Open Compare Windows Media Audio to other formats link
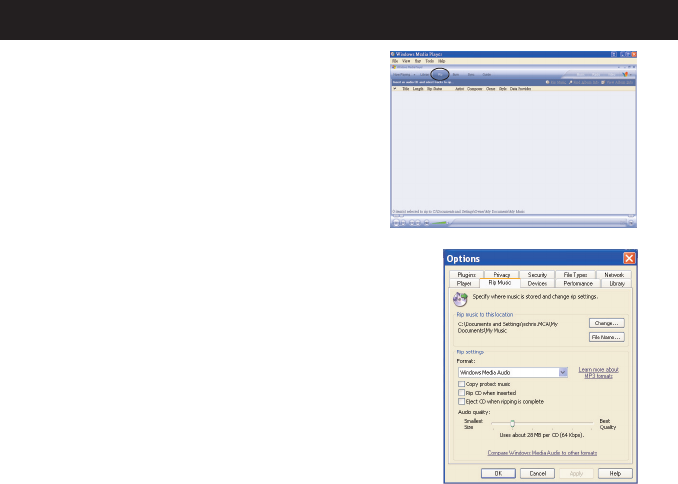678x484 pixels. pyautogui.click(x=542, y=453)
